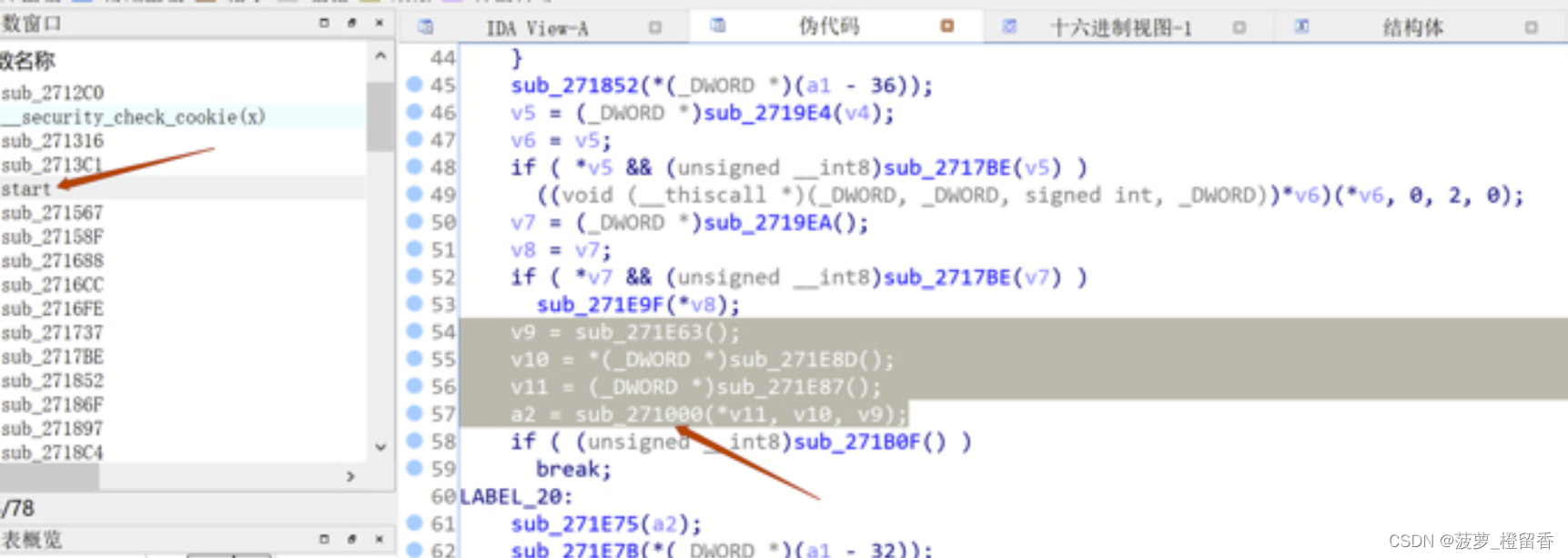Close the 结构体 tab

pyautogui.click(x=1532, y=27)
